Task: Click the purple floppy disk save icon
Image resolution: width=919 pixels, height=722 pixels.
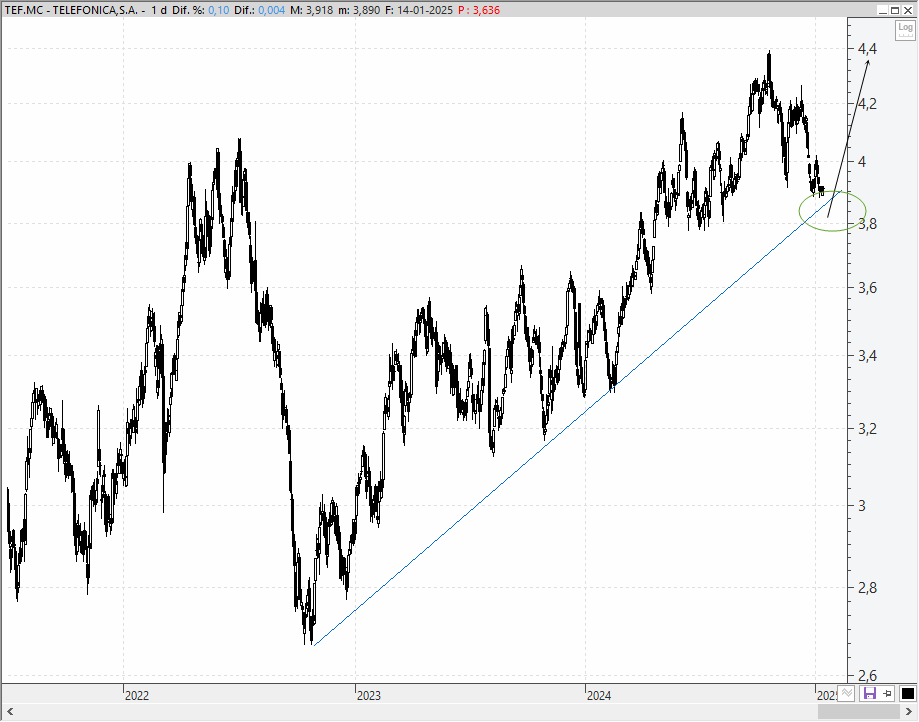Action: tap(870, 694)
